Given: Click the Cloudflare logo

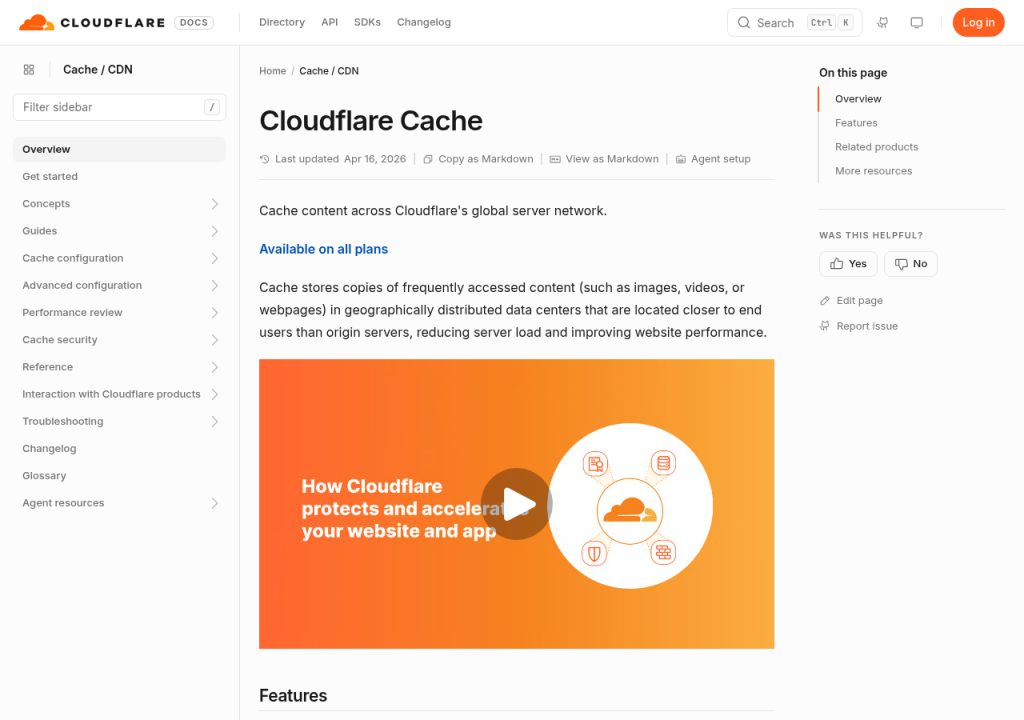Looking at the screenshot, I should click(x=92, y=22).
